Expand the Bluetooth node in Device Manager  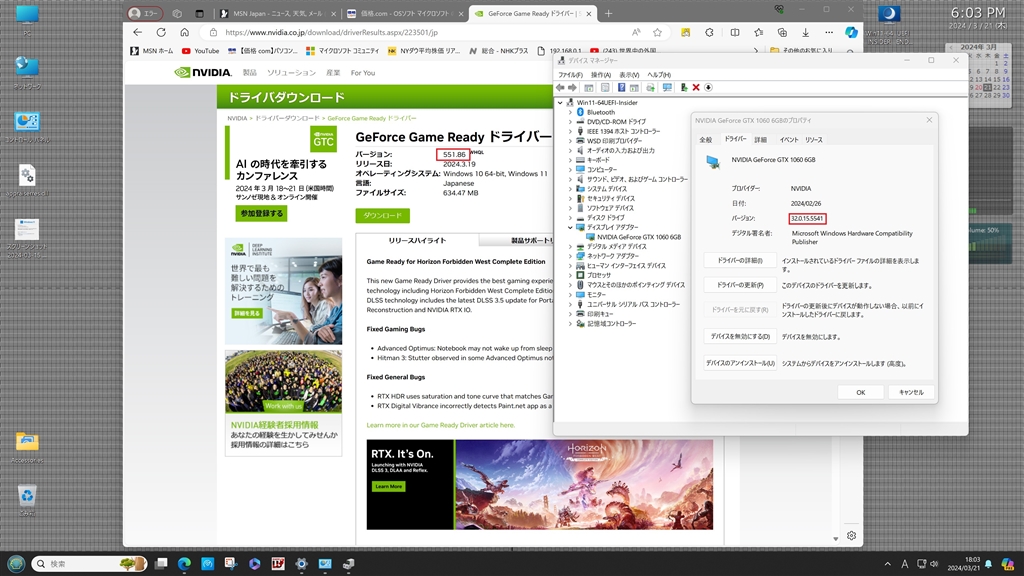[570, 112]
